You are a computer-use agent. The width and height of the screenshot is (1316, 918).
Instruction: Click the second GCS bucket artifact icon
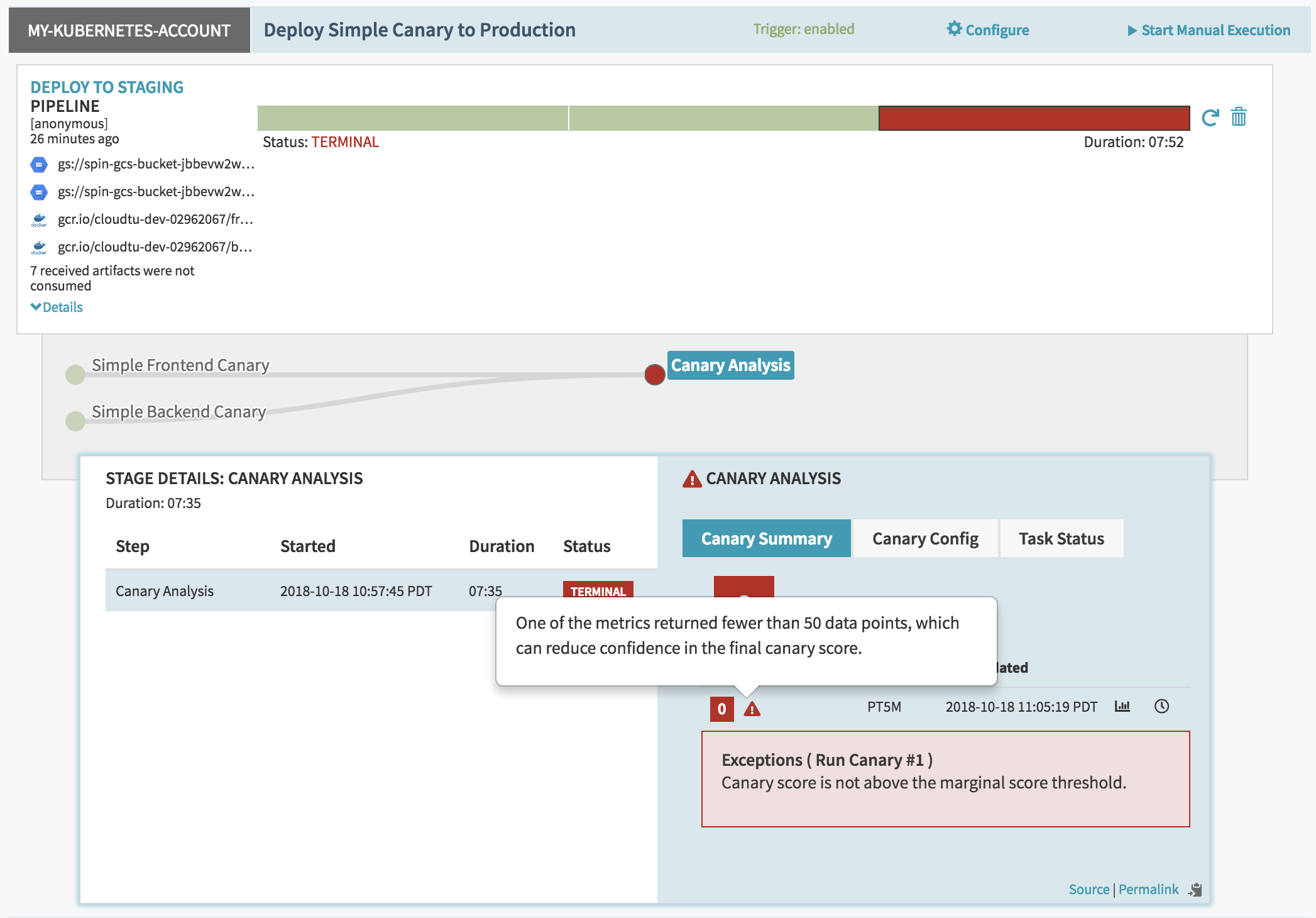click(x=39, y=192)
